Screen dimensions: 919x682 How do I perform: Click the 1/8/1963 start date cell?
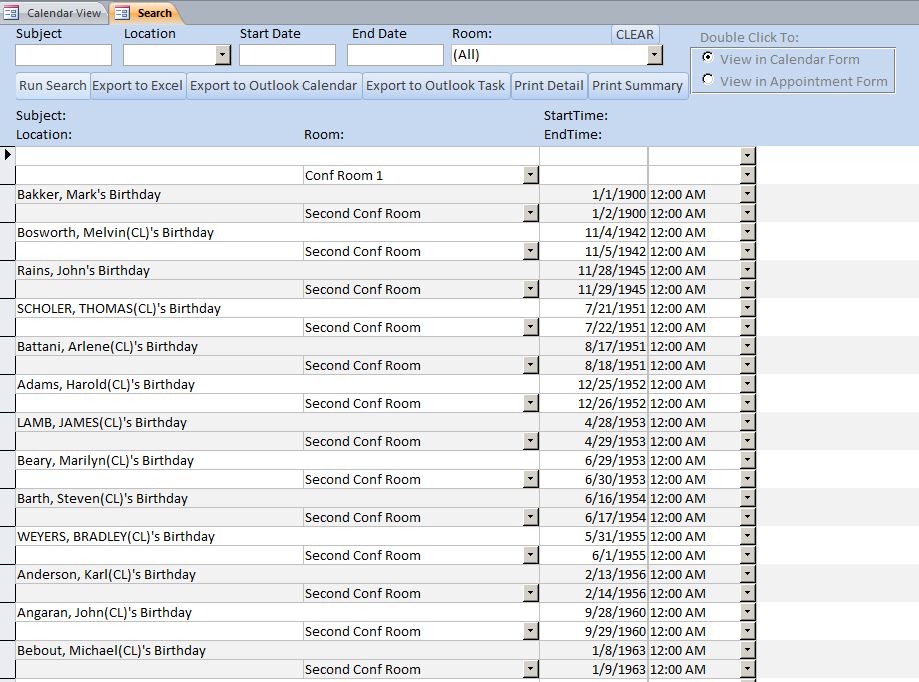tap(594, 650)
